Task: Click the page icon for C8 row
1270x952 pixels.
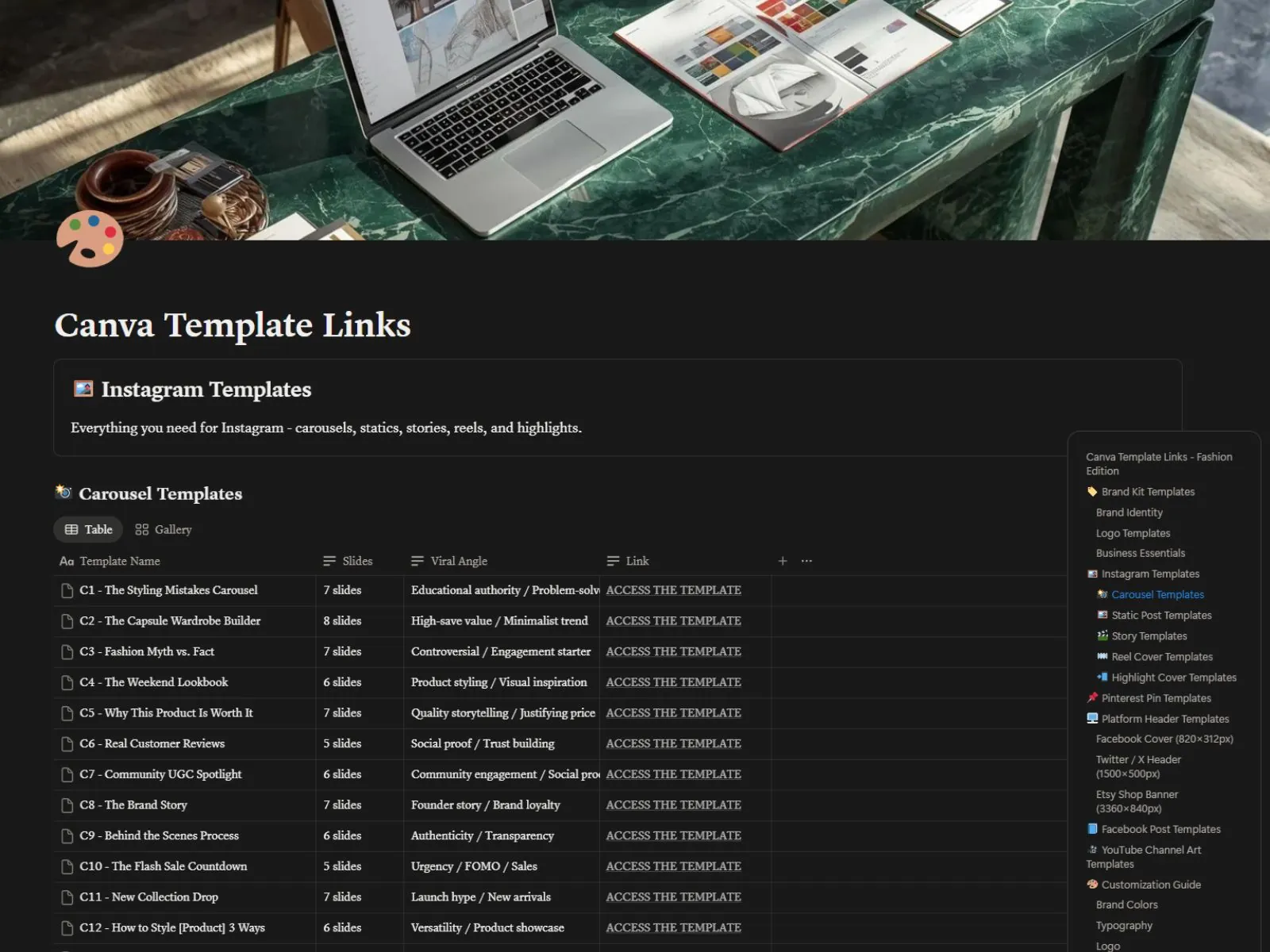Action: [67, 805]
